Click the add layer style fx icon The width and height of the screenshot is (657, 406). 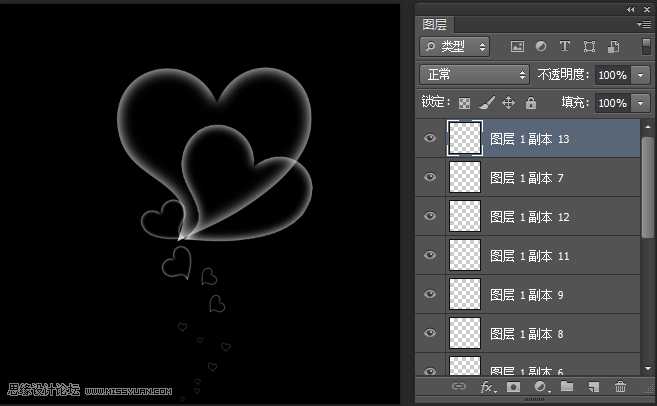tap(488, 387)
